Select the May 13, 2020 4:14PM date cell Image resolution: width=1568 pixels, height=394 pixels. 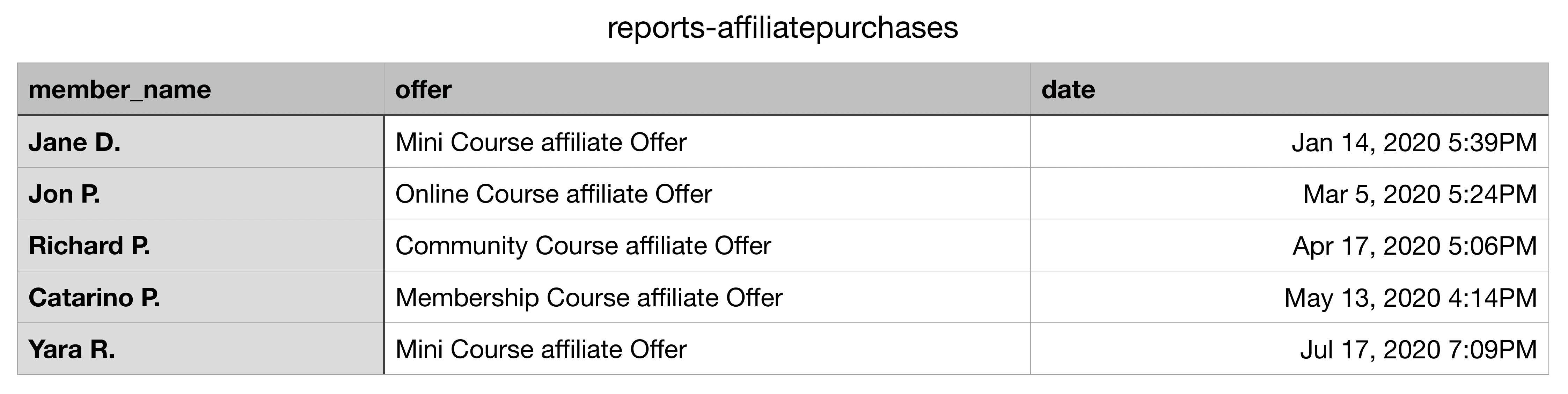[1289, 297]
